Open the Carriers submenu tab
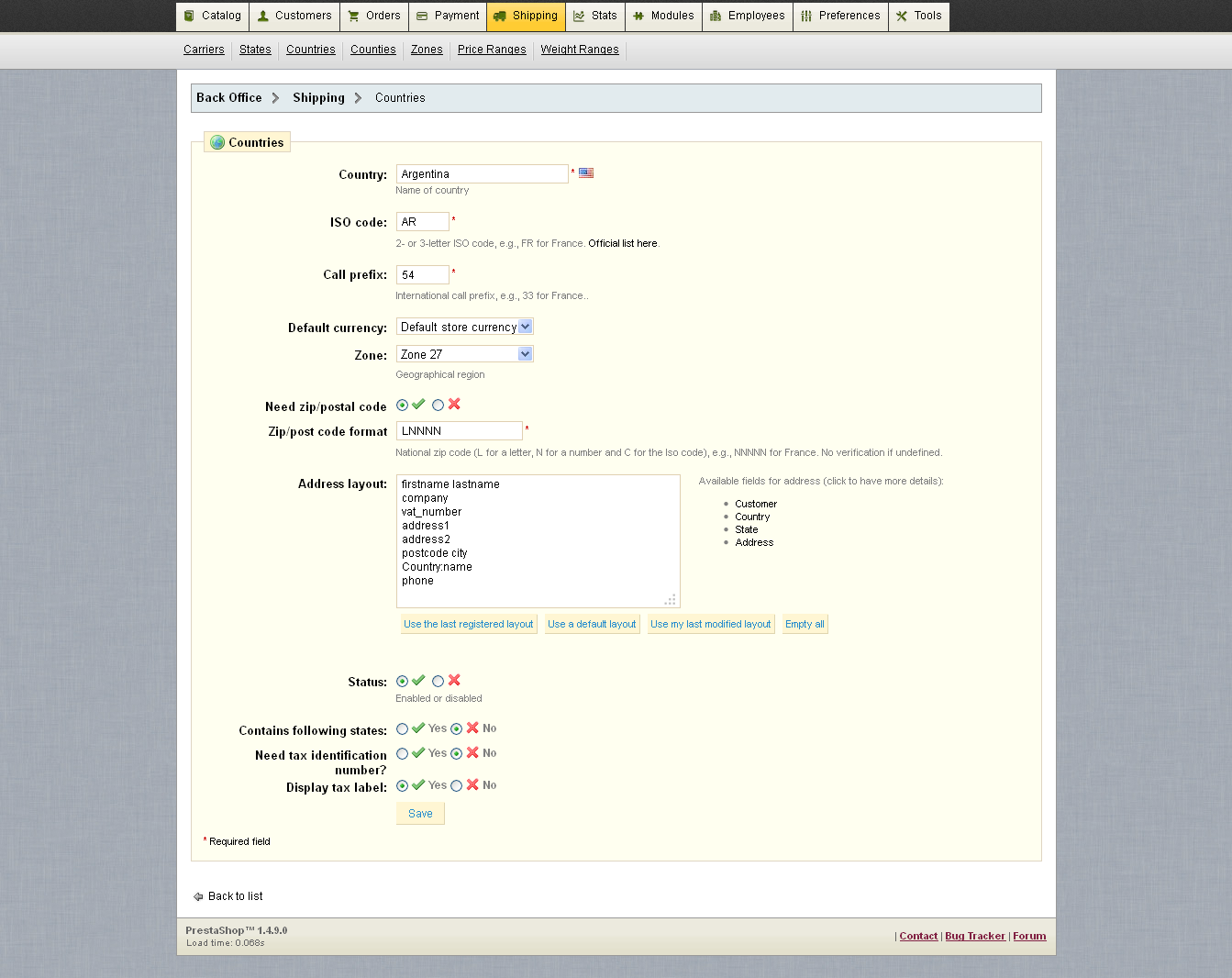1232x978 pixels. [204, 50]
